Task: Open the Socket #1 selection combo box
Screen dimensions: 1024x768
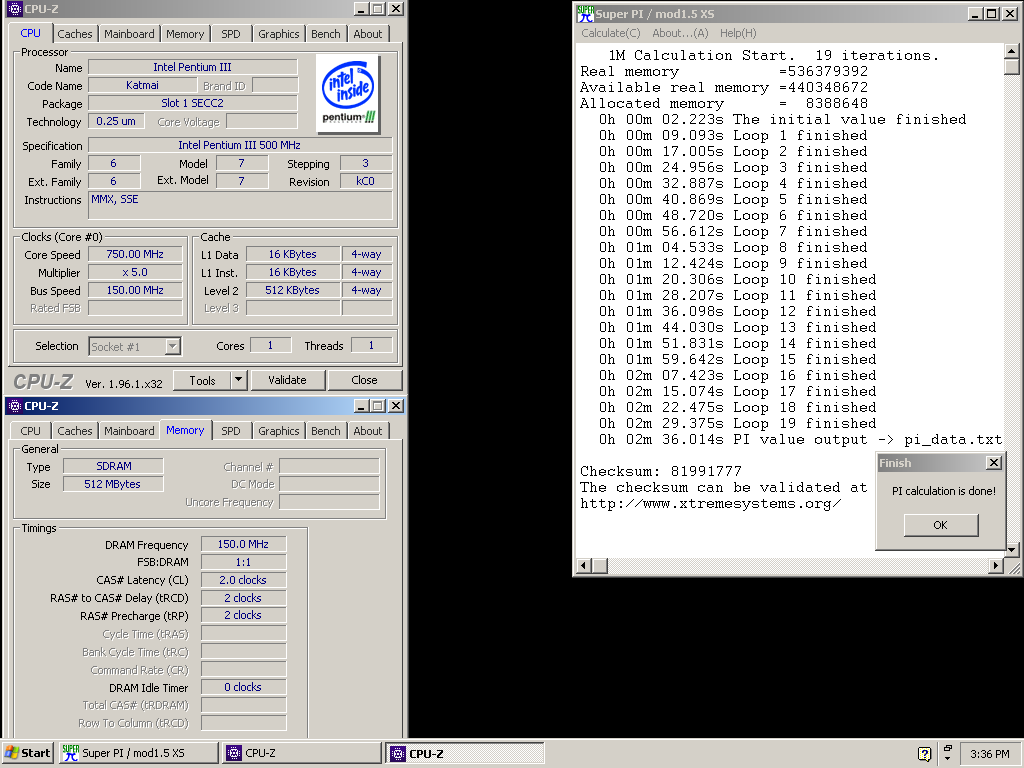Action: [135, 346]
